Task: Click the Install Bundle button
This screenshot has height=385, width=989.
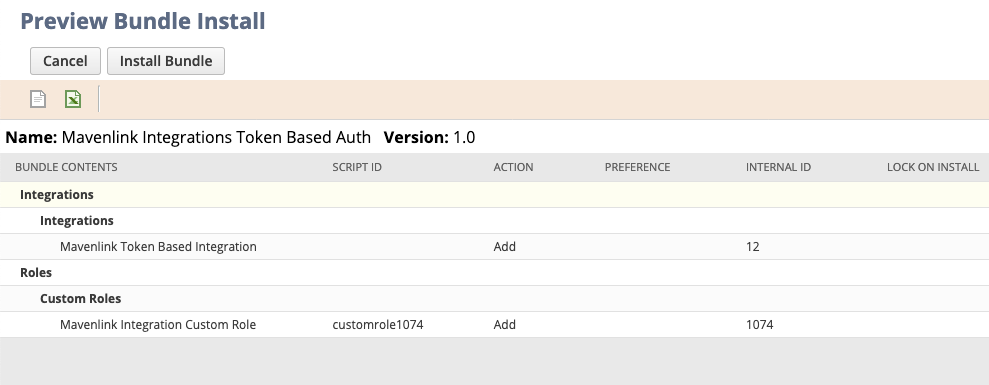Action: 166,61
